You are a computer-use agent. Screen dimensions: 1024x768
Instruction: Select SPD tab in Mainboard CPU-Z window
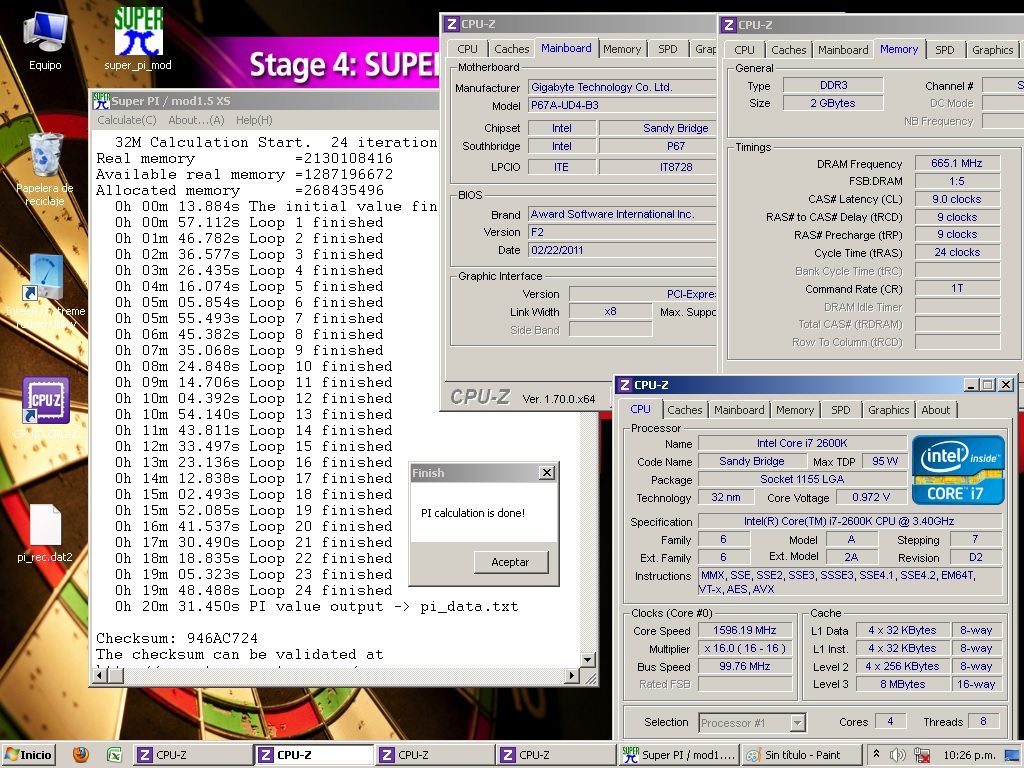[x=667, y=49]
